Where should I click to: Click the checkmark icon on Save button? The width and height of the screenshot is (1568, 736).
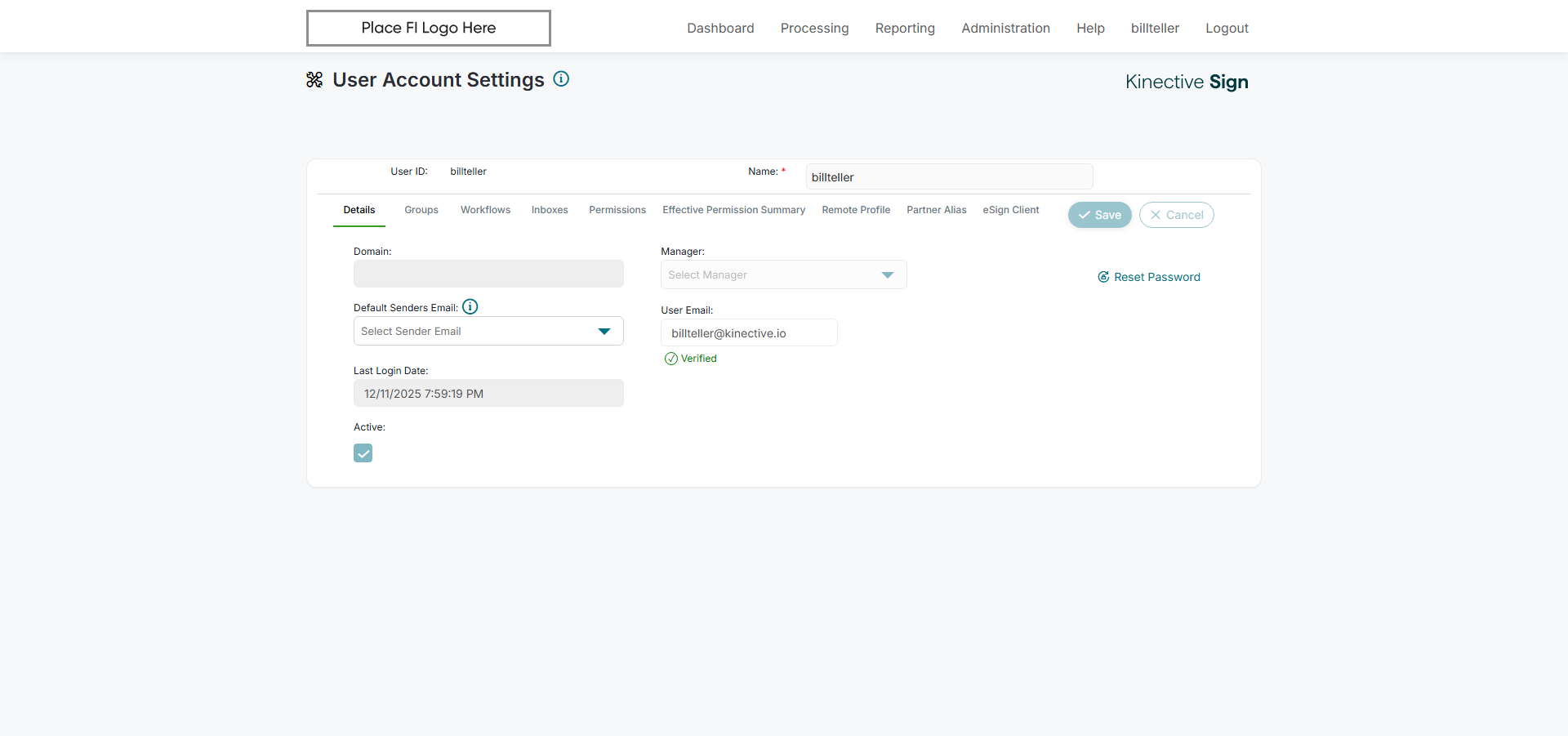(x=1085, y=215)
